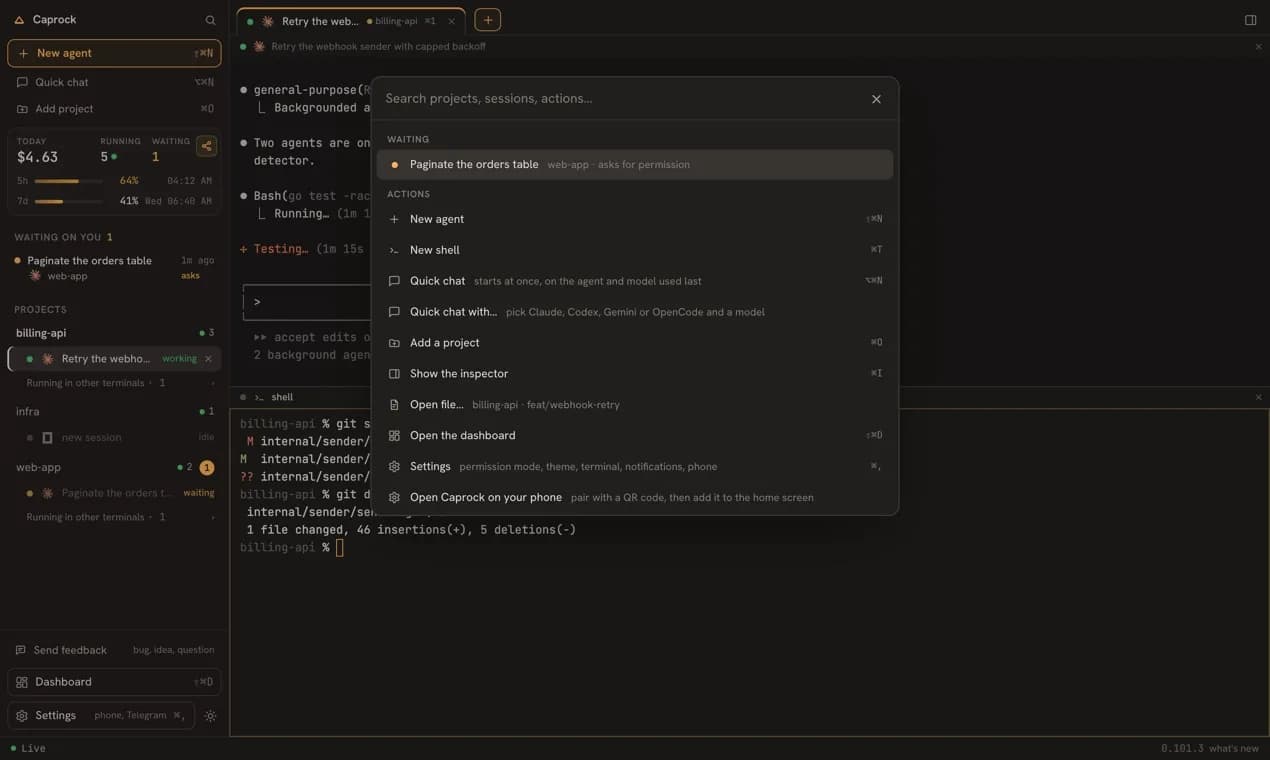Click the palette search input field
The height and width of the screenshot is (760, 1270).
622,99
